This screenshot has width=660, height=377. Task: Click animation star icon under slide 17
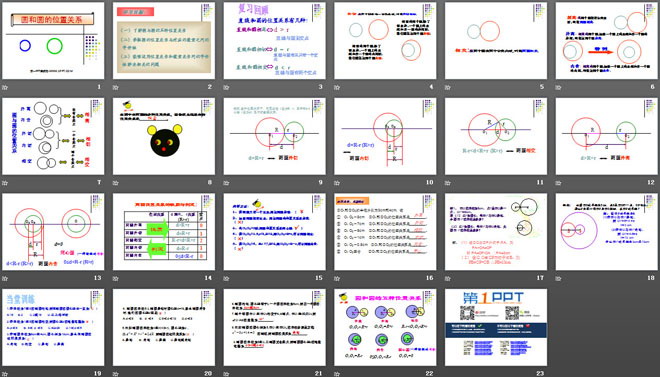coord(447,279)
